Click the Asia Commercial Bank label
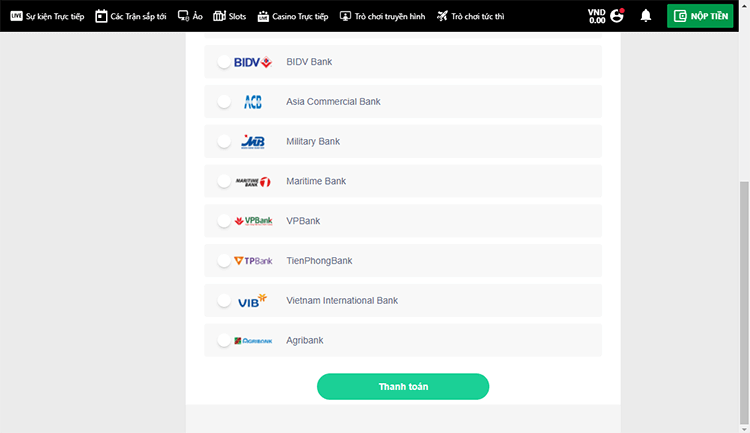Image resolution: width=750 pixels, height=433 pixels. point(333,101)
